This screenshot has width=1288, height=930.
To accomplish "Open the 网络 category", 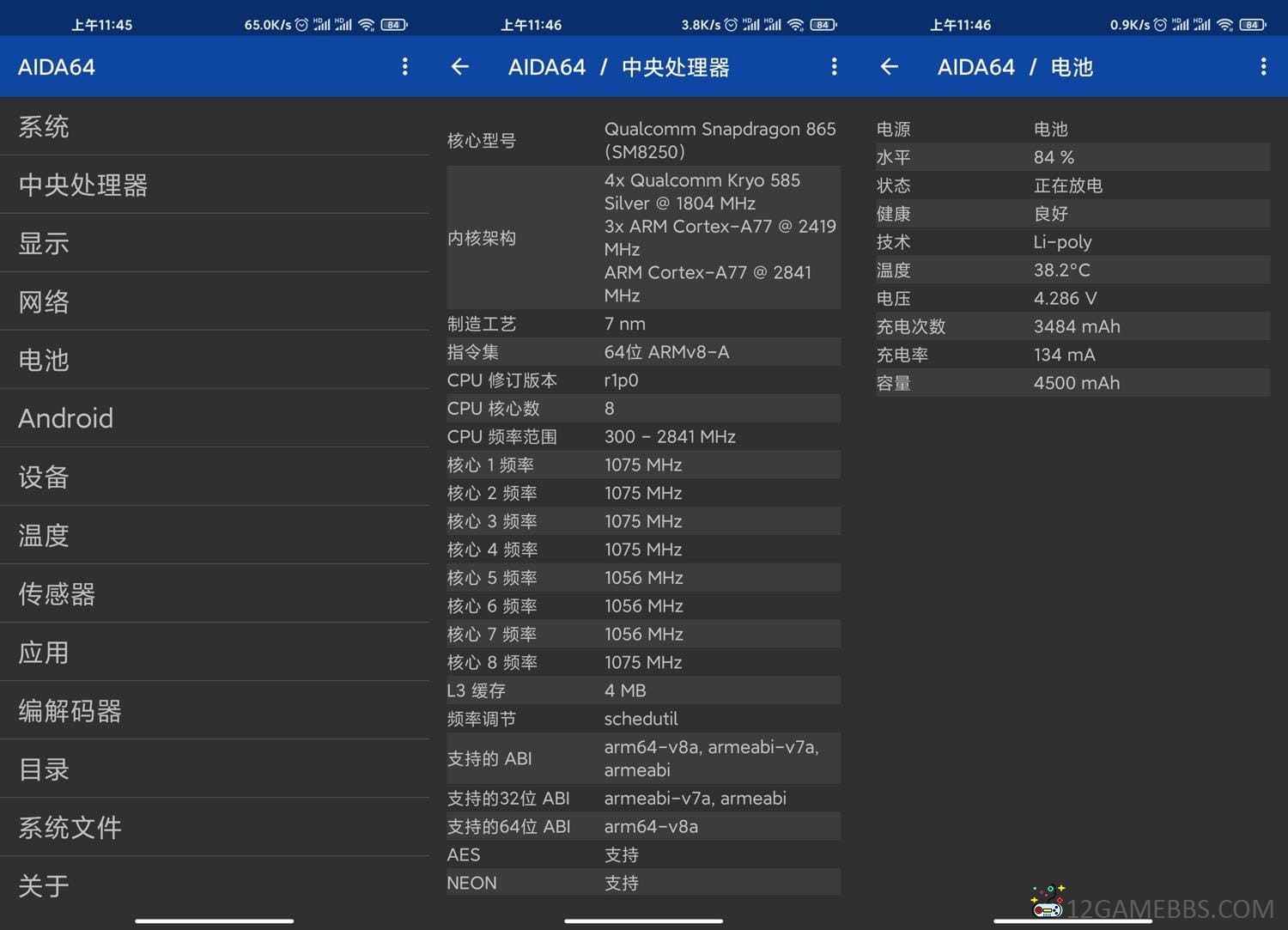I will click(215, 302).
